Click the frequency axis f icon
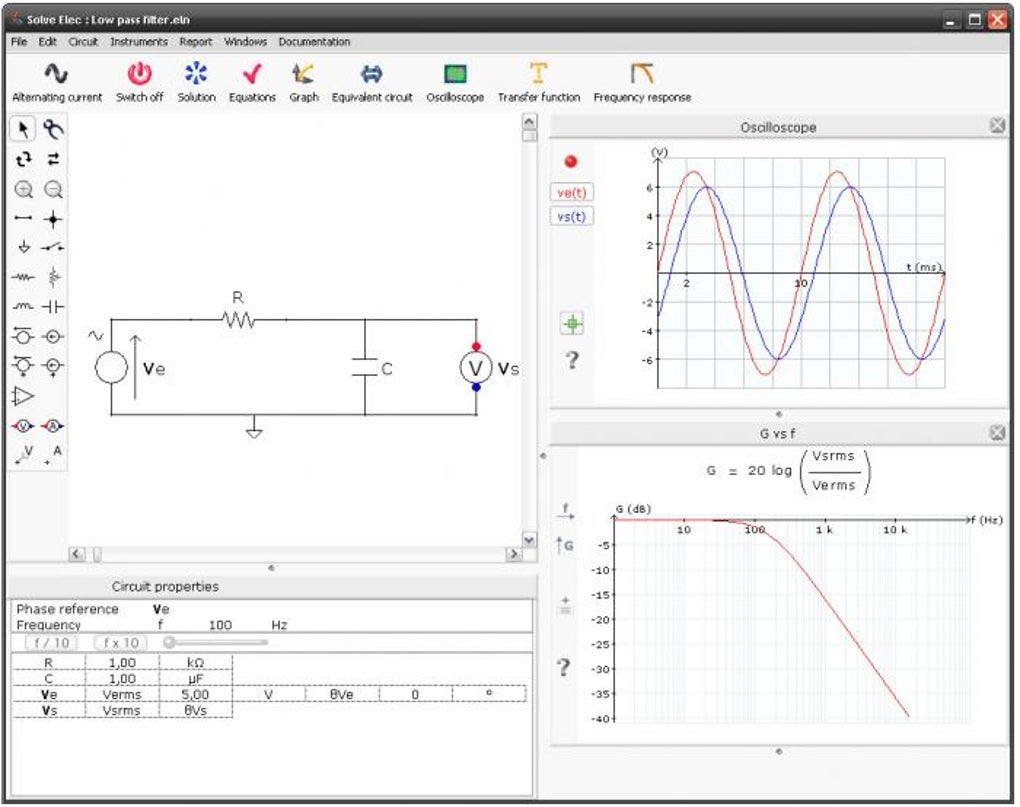 pyautogui.click(x=565, y=511)
